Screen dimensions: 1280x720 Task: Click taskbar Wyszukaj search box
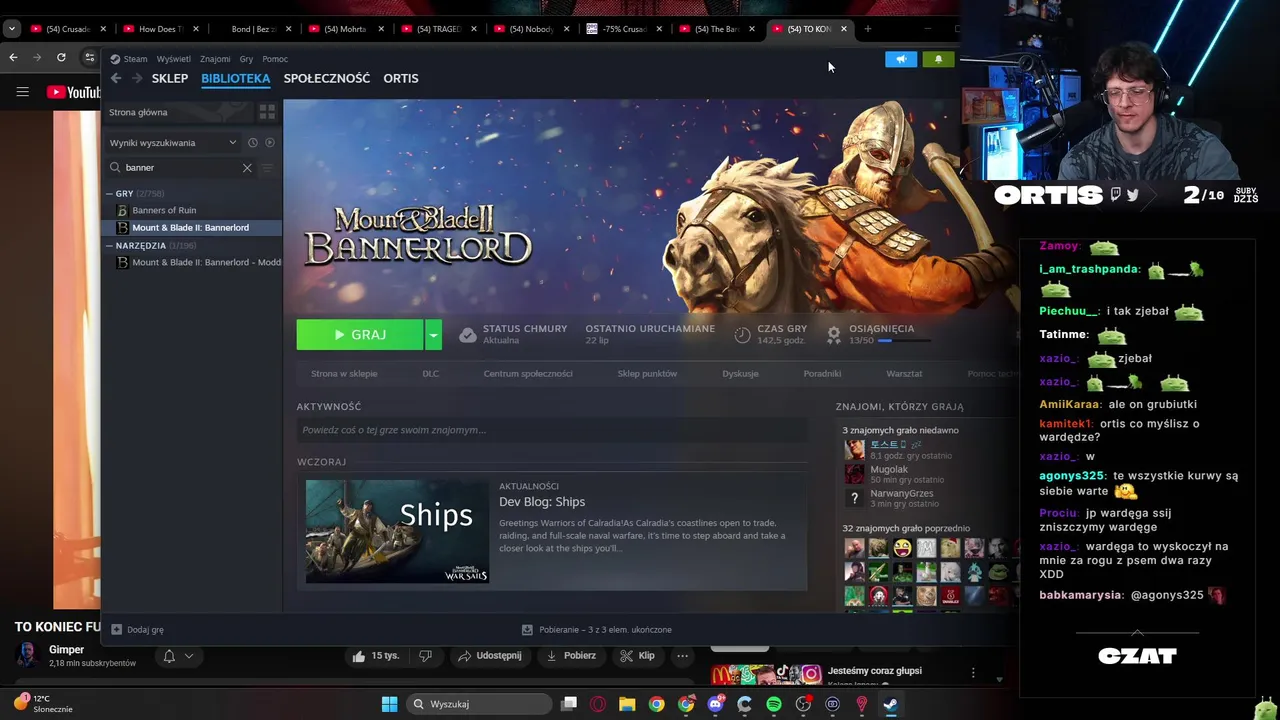click(480, 704)
